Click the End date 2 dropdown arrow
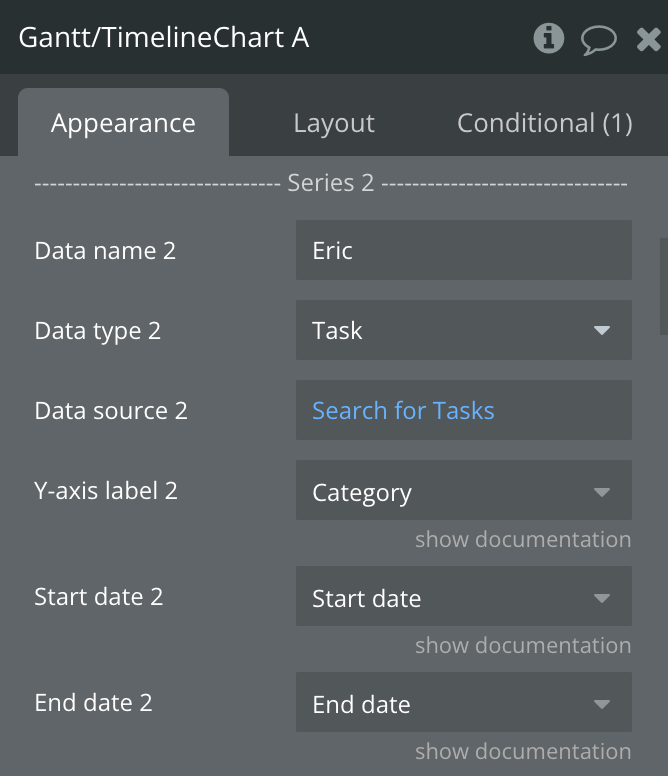The height and width of the screenshot is (776, 668). pos(602,704)
